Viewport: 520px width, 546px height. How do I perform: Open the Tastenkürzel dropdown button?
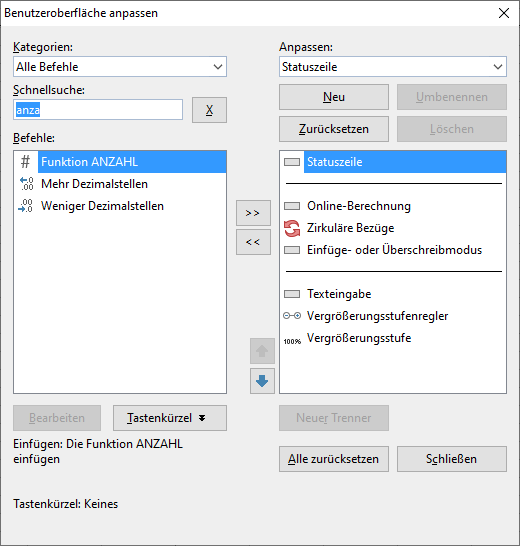170,418
